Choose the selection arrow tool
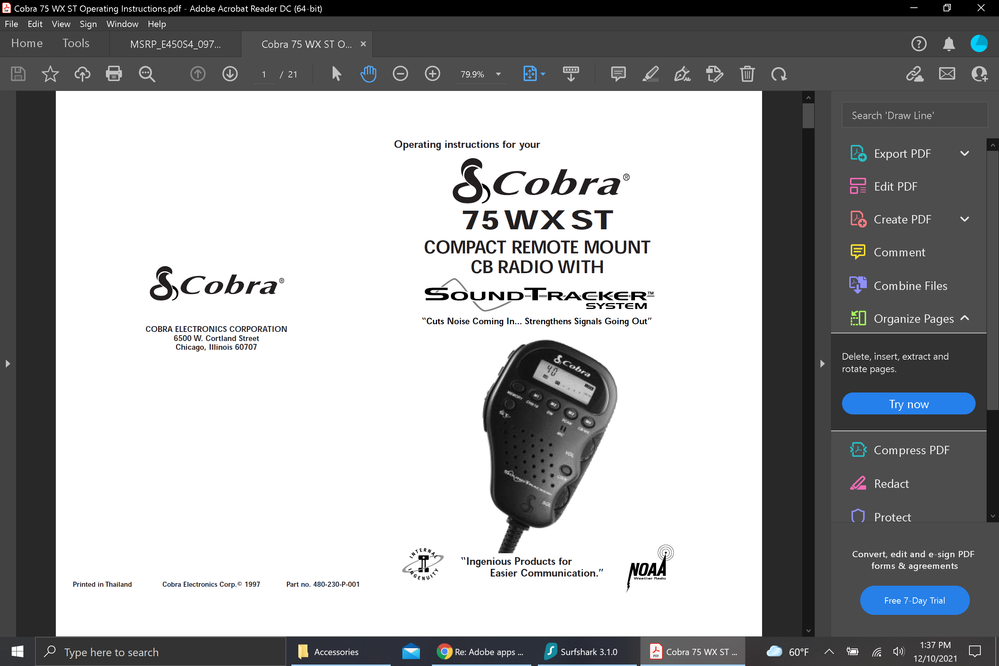The width and height of the screenshot is (999, 666). [x=336, y=74]
